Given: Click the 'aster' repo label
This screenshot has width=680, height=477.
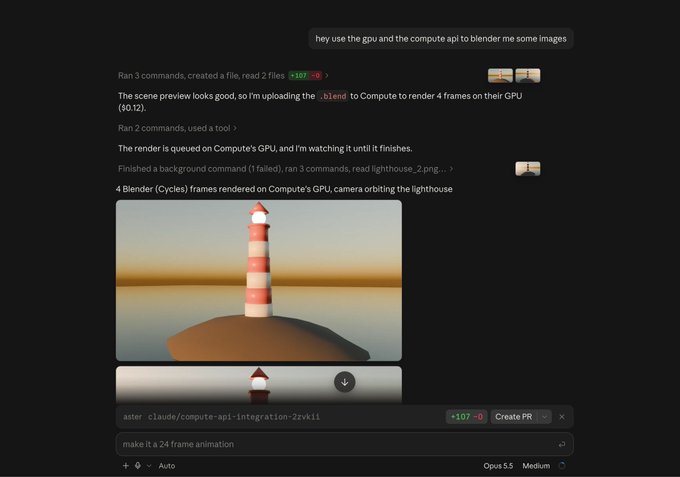Looking at the screenshot, I should tap(132, 417).
